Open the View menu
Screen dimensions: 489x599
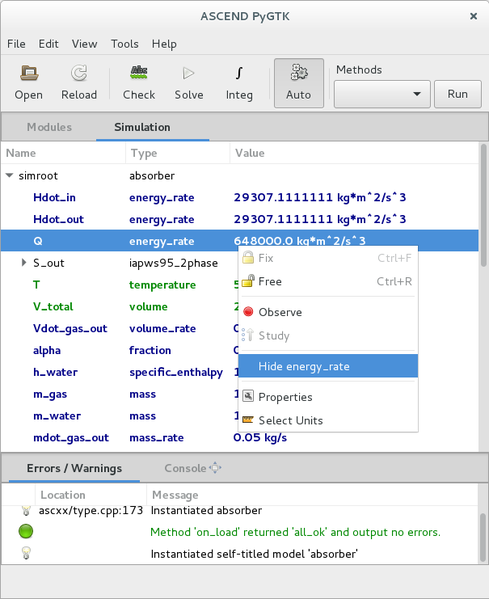84,44
